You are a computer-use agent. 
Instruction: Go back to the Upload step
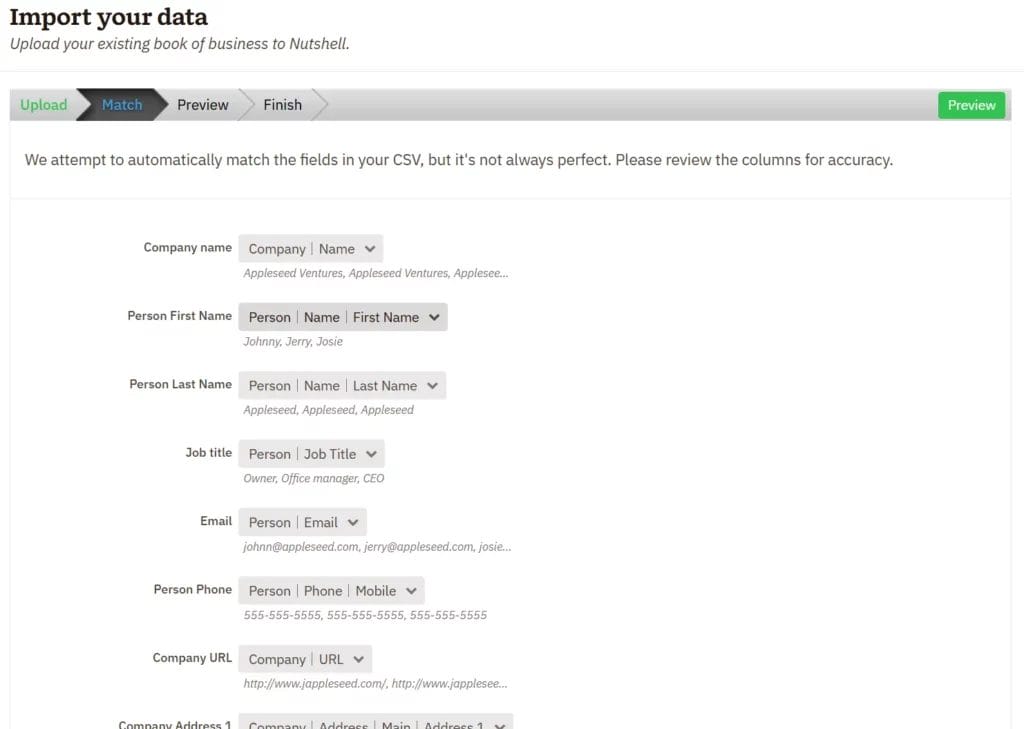tap(44, 105)
